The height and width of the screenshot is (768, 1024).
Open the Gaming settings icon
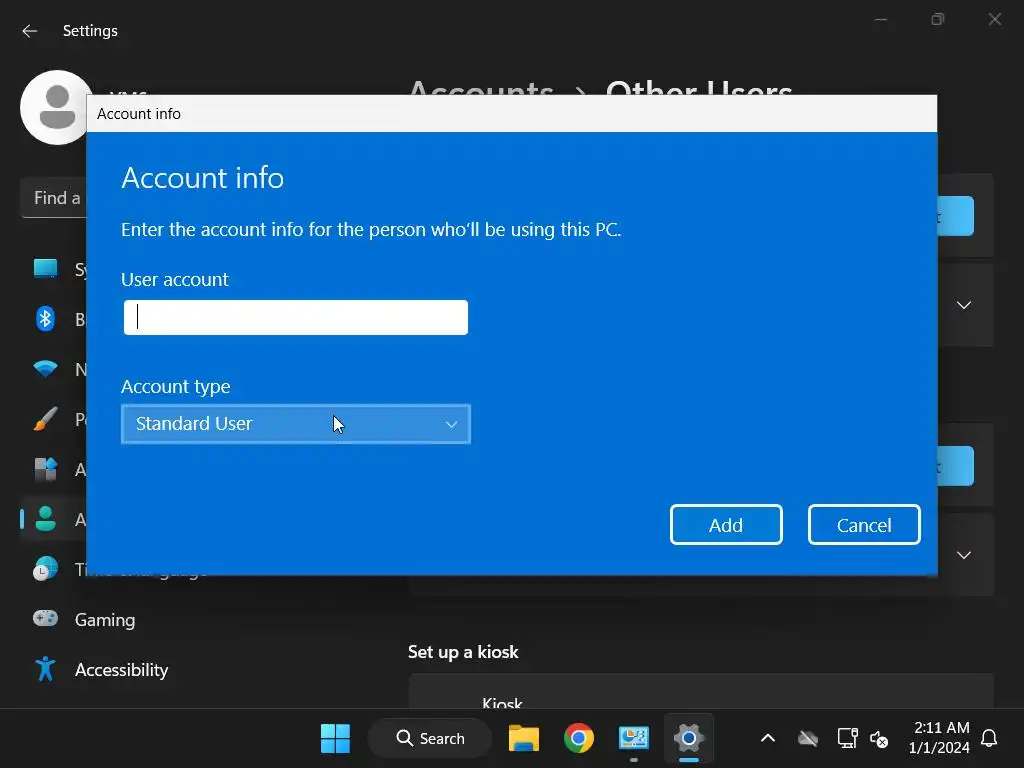(45, 618)
